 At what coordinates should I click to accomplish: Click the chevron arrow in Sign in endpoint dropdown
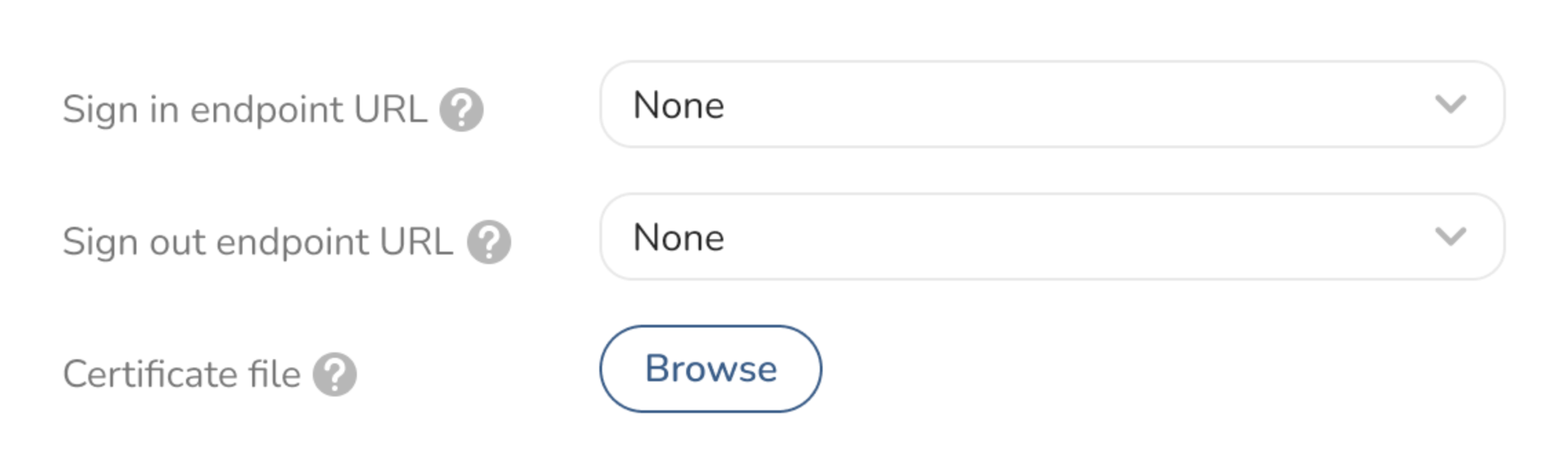click(1450, 105)
